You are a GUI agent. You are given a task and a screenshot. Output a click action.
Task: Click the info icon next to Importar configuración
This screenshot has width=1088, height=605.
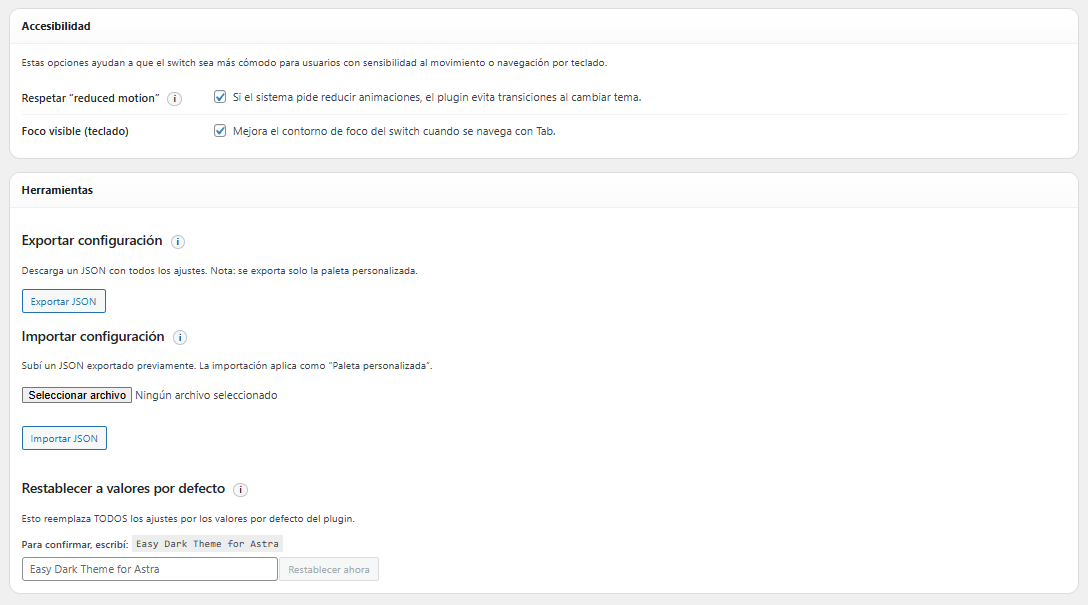(x=180, y=338)
